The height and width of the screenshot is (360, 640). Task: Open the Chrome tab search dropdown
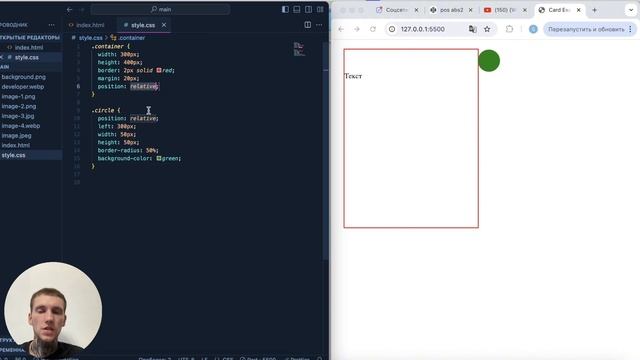pos(631,10)
